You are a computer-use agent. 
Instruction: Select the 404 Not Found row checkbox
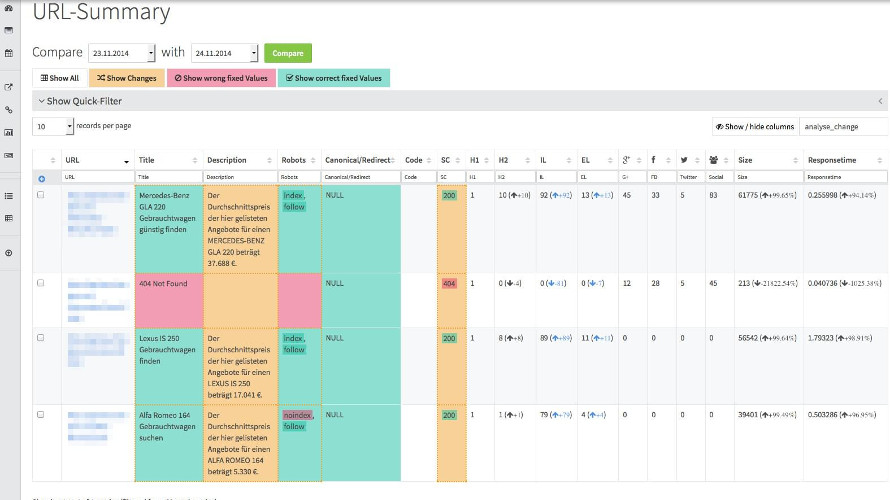40,283
